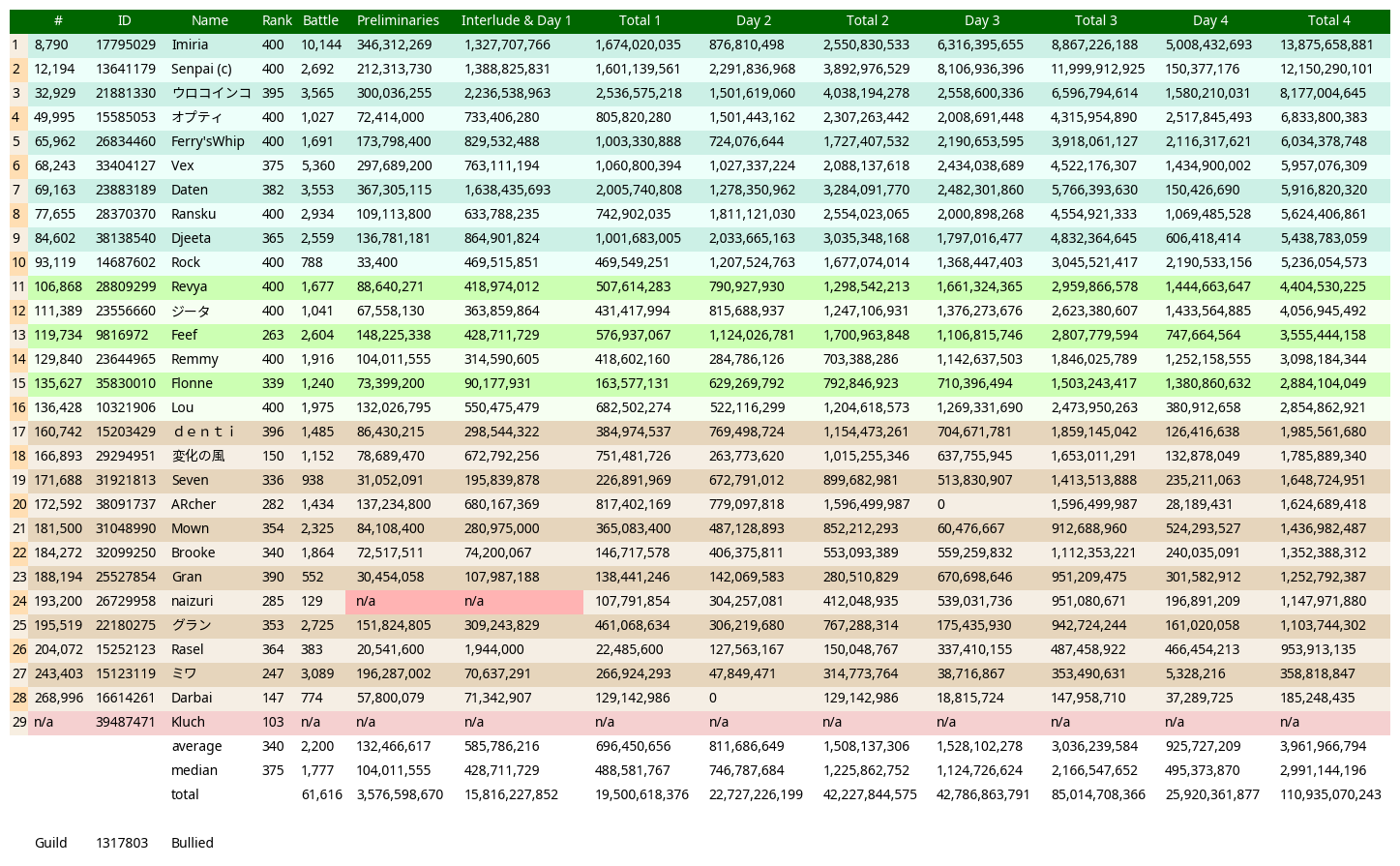The width and height of the screenshot is (1400, 866).
Task: Click Djeeta's Day 2 value "2,033,665,163"
Action: coord(753,238)
